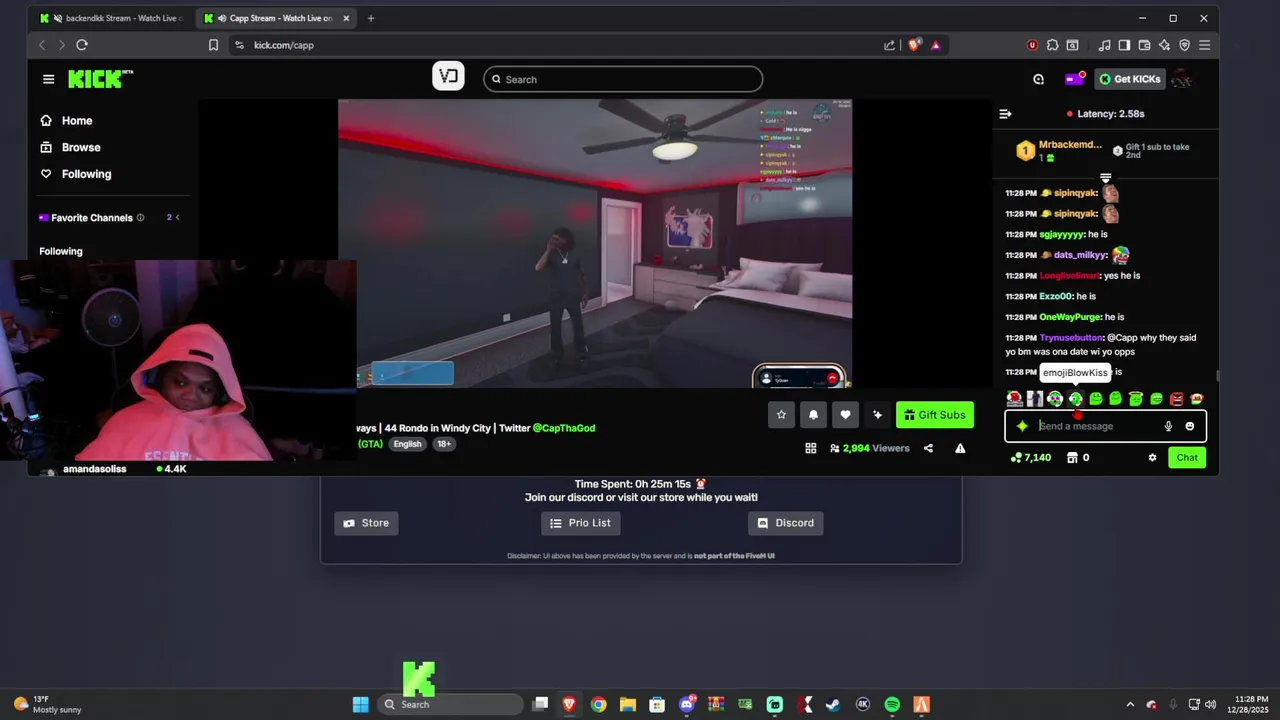Click the English language tag
The image size is (1280, 720).
point(407,444)
